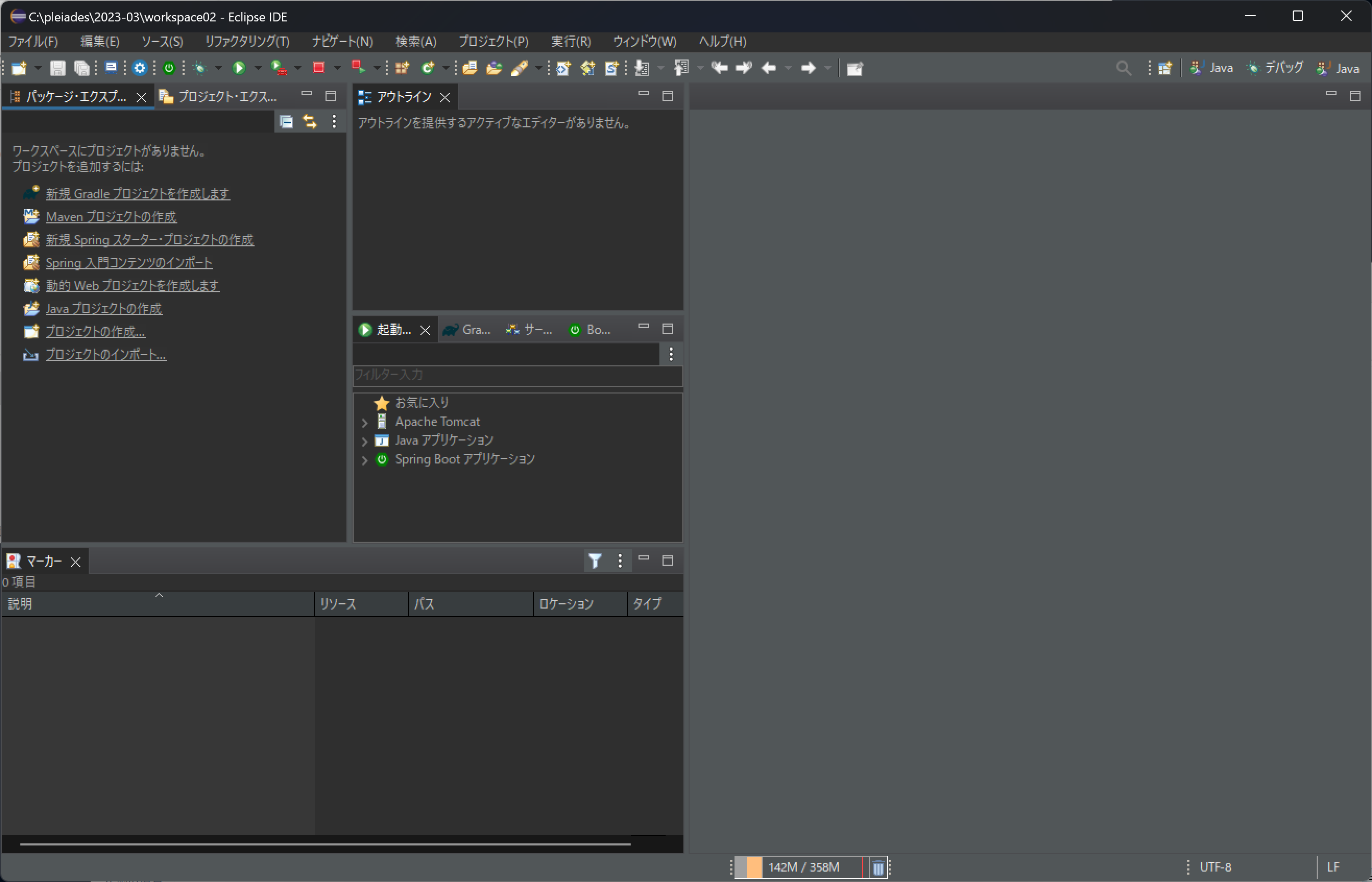Click プロジェクトのインポート... link
The width and height of the screenshot is (1372, 882).
(106, 354)
